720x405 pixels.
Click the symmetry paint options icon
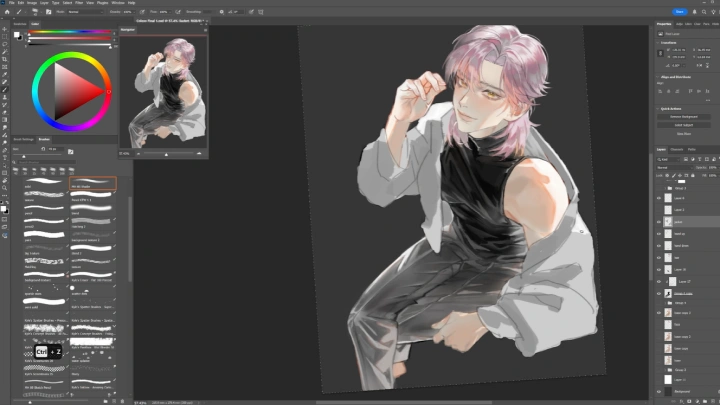261,12
